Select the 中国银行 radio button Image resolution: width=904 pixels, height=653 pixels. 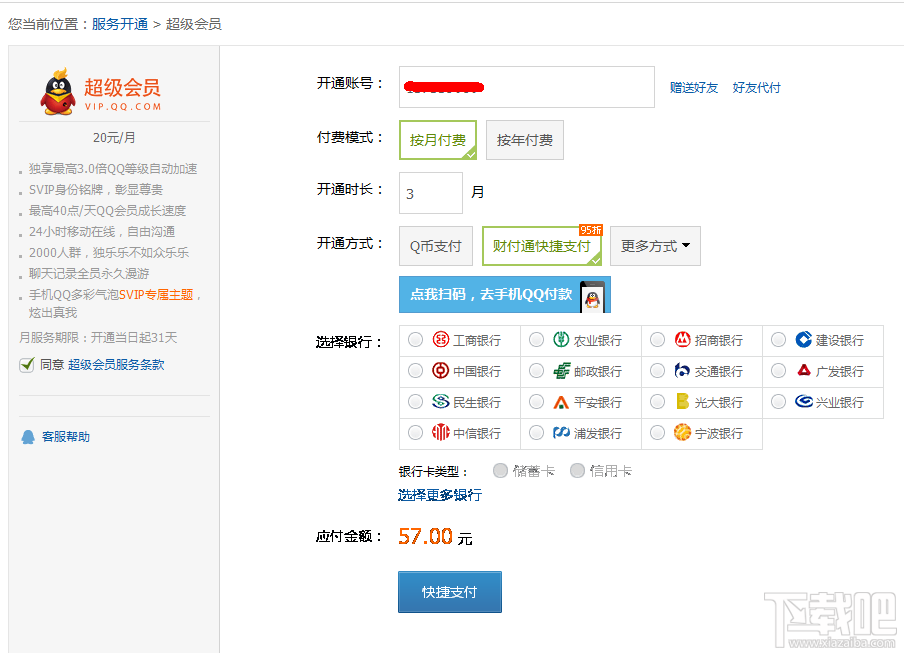415,371
